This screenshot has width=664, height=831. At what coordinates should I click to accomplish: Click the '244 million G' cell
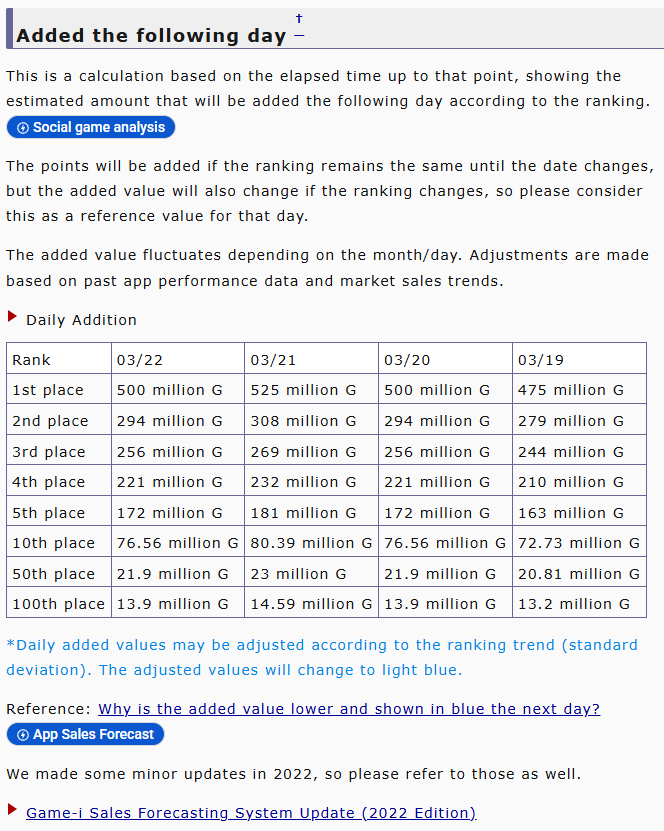[580, 450]
